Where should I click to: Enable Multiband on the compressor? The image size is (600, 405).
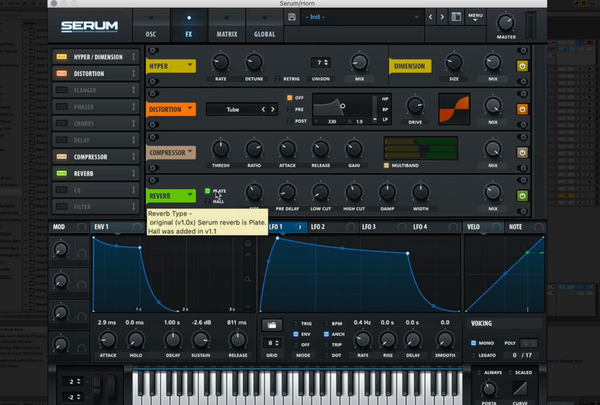coord(387,167)
